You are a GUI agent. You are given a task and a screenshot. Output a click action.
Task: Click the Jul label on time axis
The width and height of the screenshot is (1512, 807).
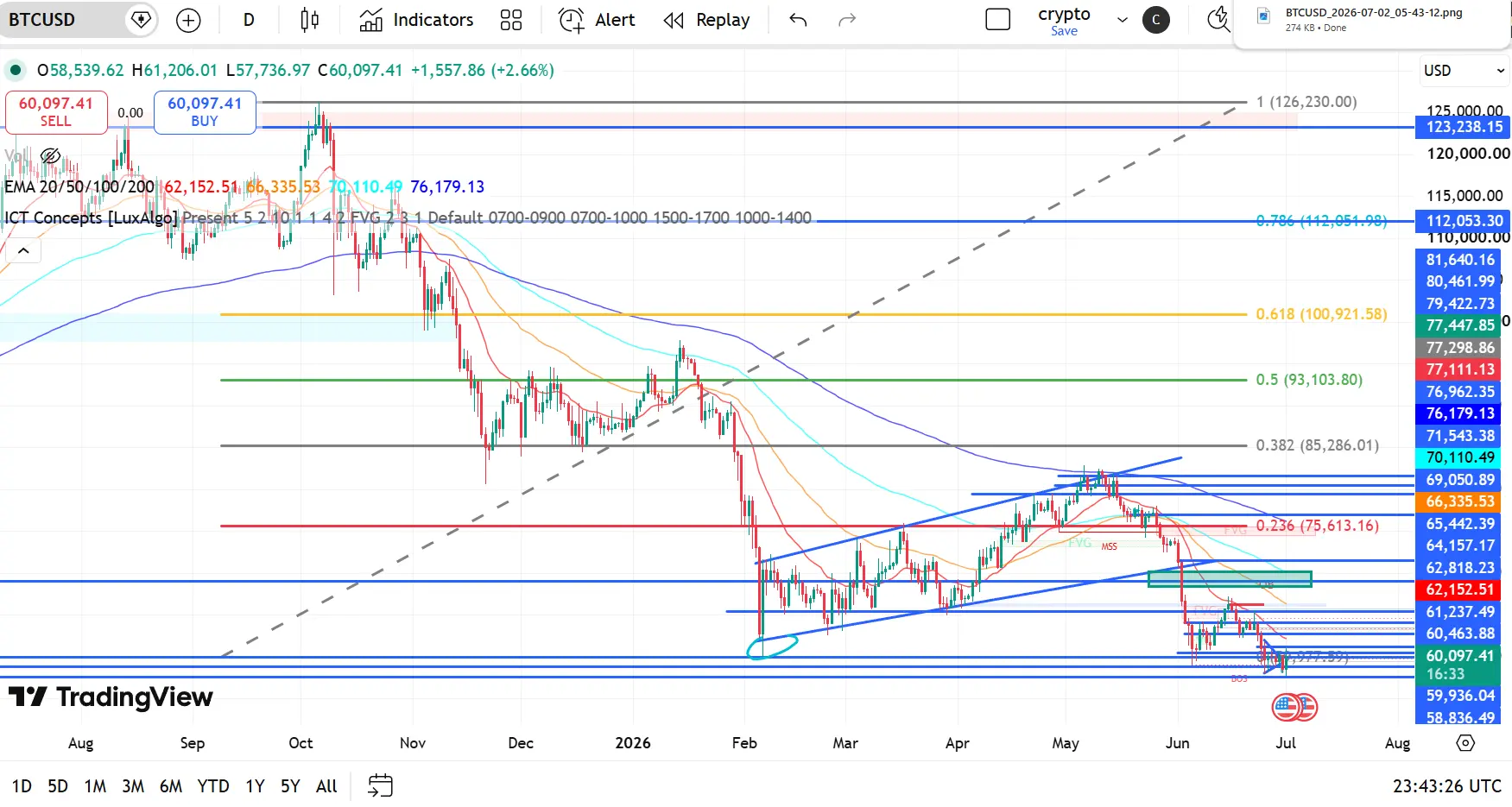[1286, 743]
